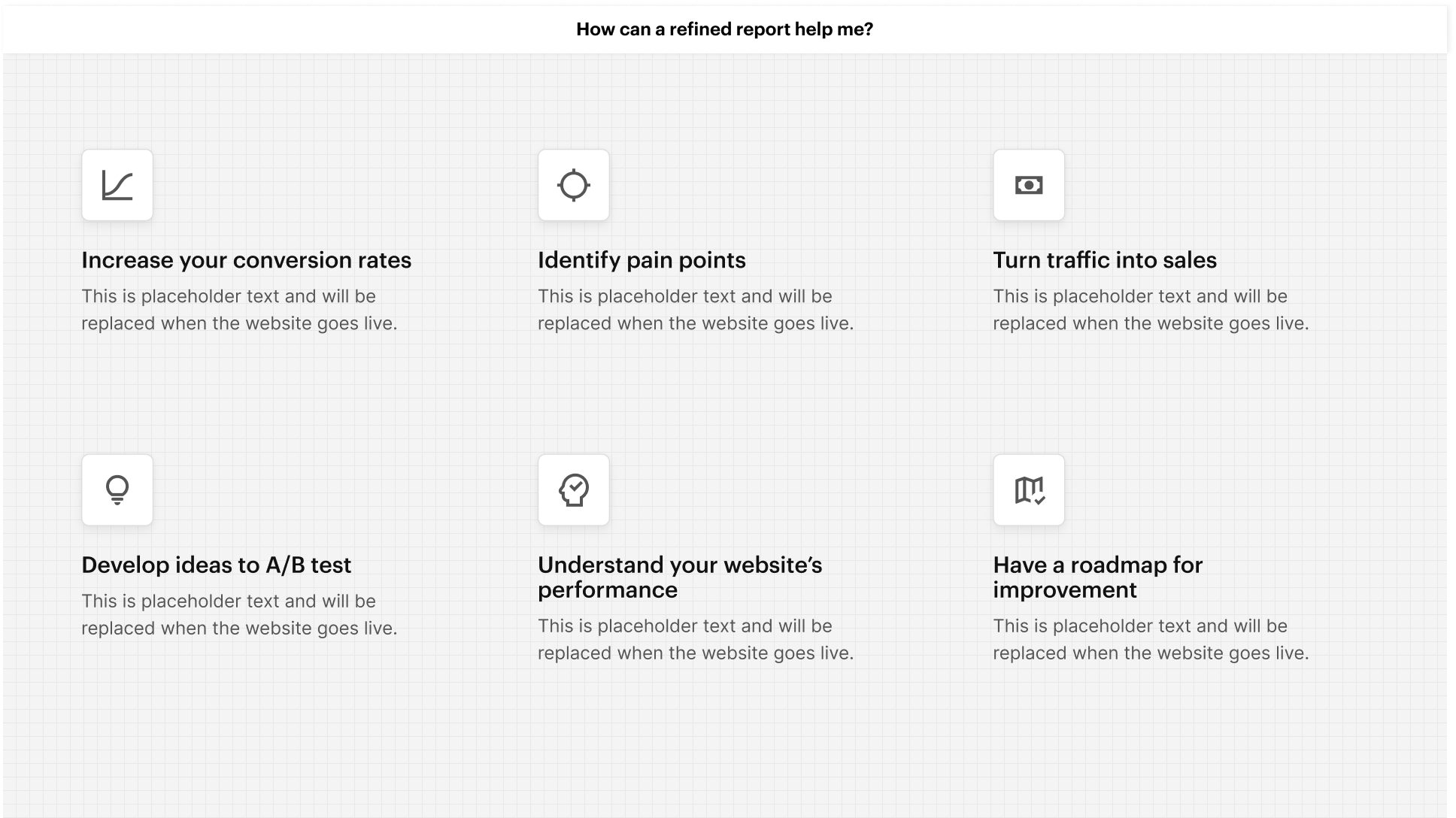
Task: Click the lightbulb idea icon
Action: coord(117,490)
